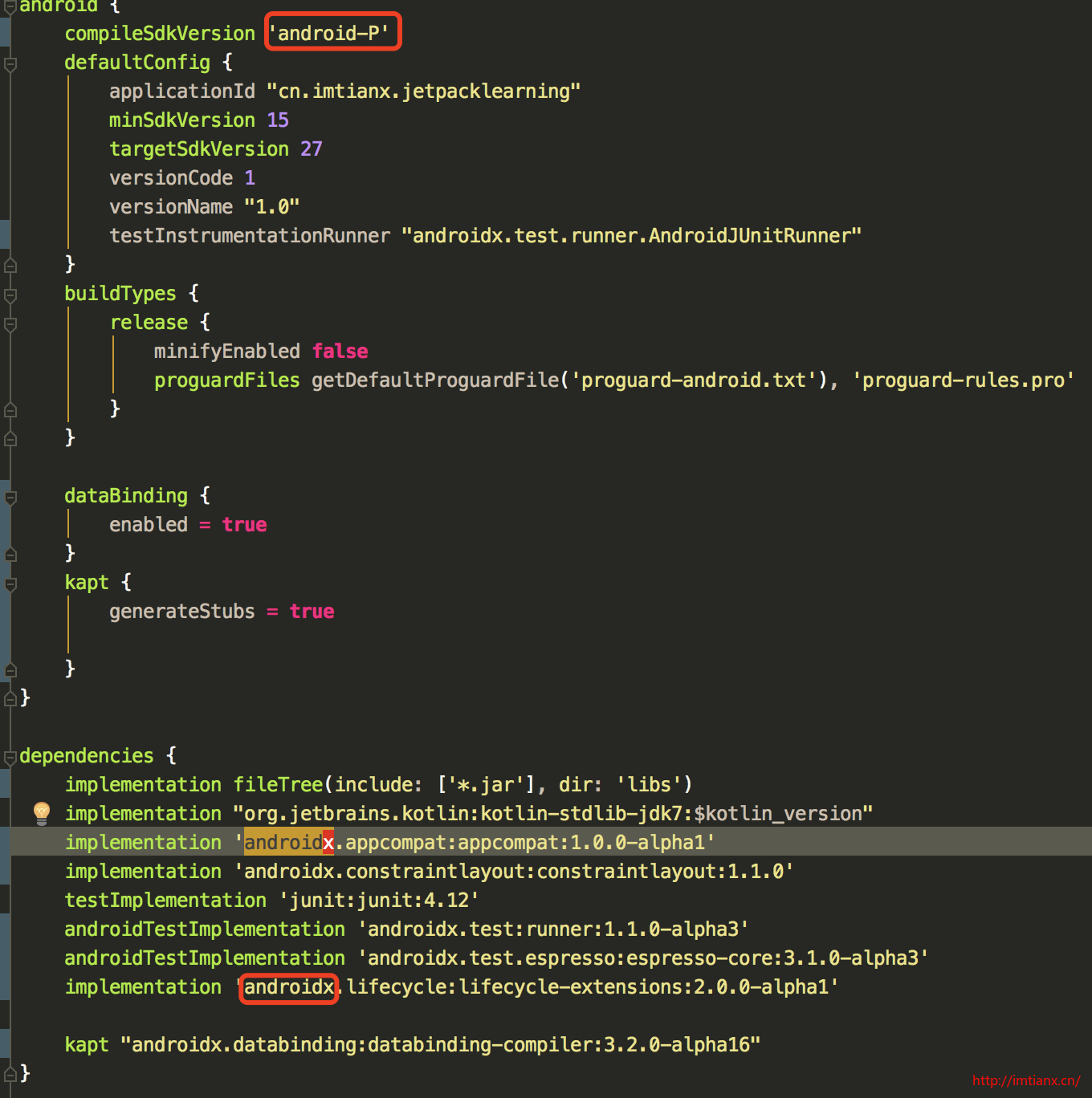Collapse the buildTypes block fold marker

pyautogui.click(x=10, y=295)
